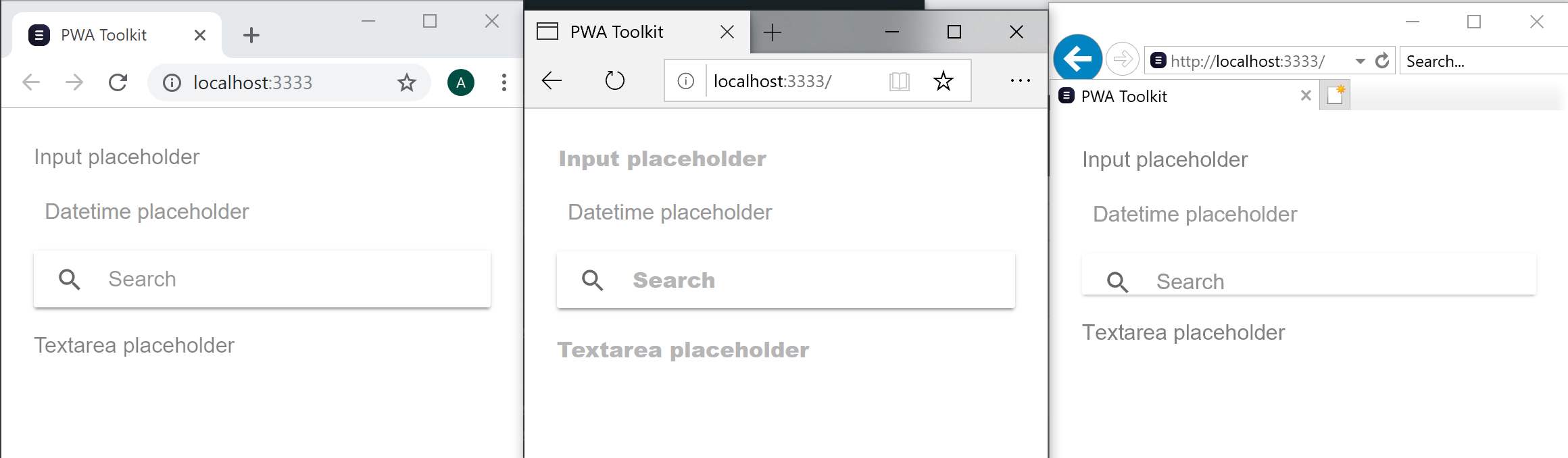Bookmark this page with Chrome's star
This screenshot has height=458, width=1568.
point(406,82)
